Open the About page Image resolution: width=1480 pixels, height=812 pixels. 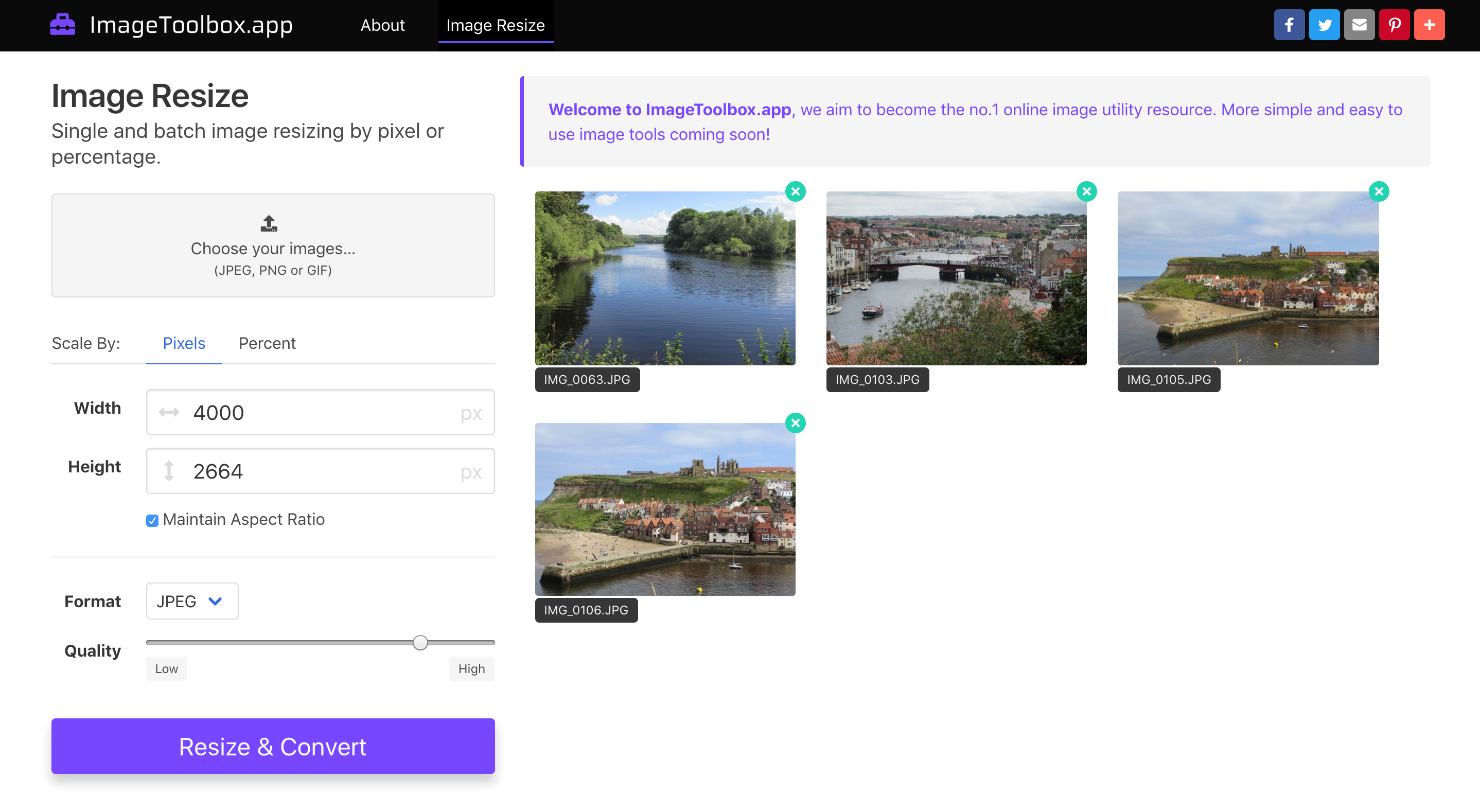(383, 25)
